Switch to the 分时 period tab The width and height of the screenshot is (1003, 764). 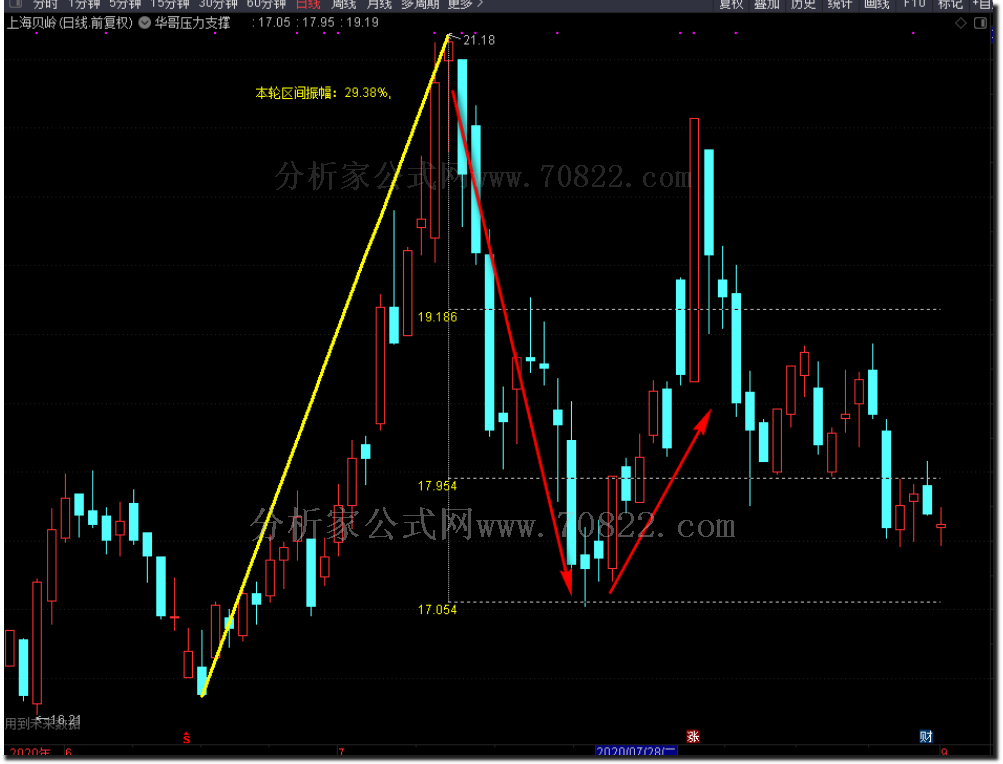[45, 4]
